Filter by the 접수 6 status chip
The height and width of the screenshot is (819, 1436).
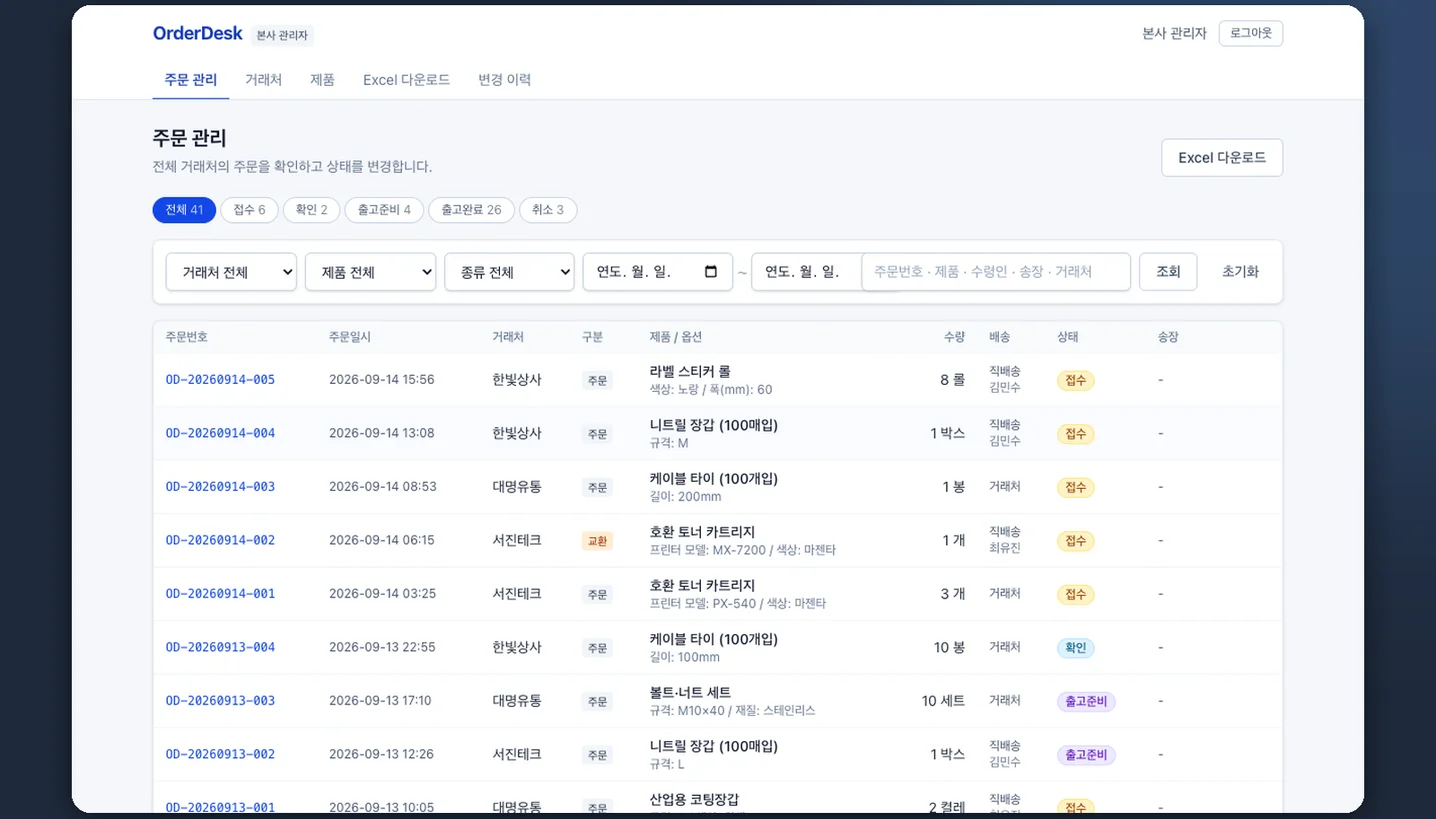249,210
